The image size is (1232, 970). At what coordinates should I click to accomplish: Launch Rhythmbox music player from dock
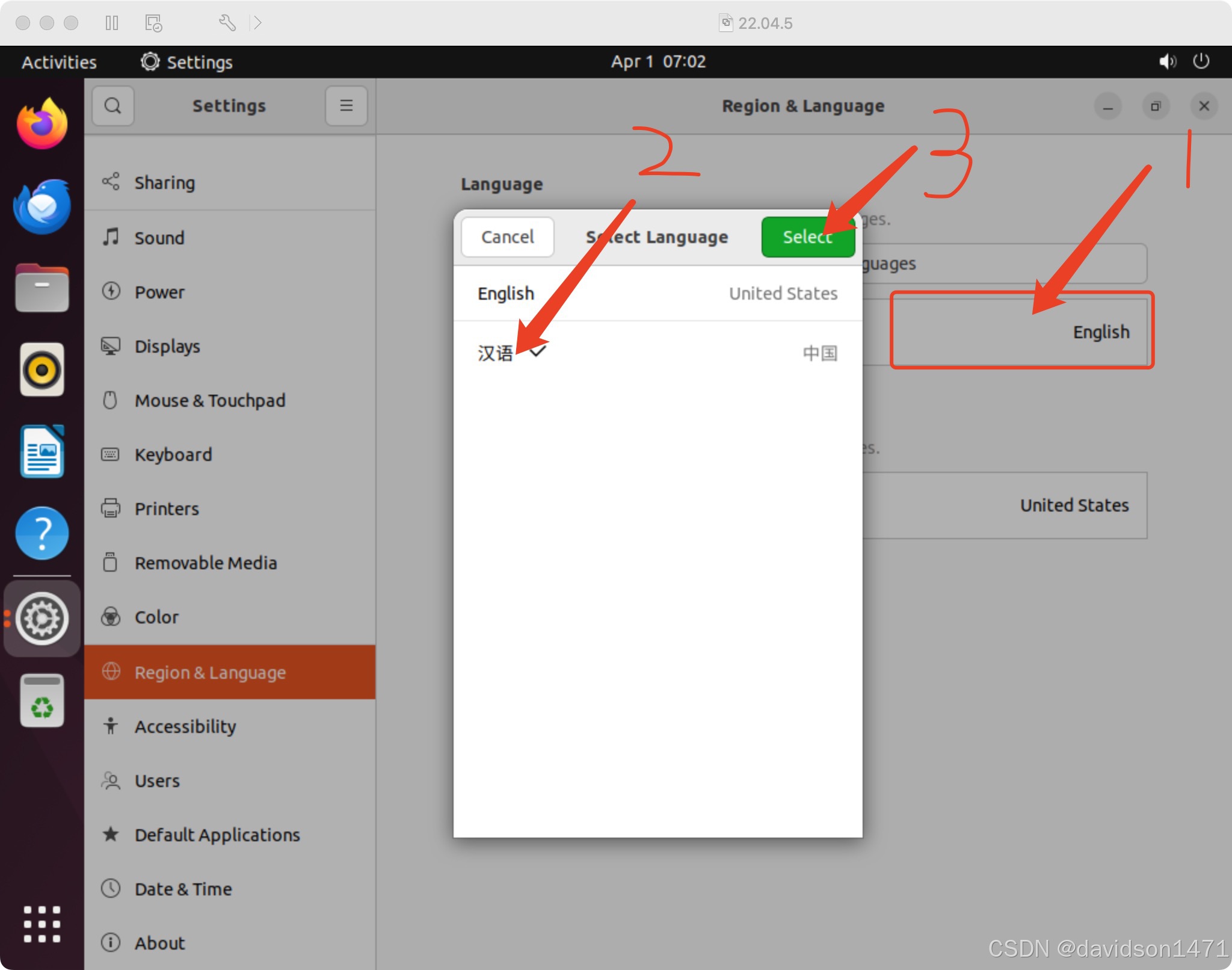(42, 369)
